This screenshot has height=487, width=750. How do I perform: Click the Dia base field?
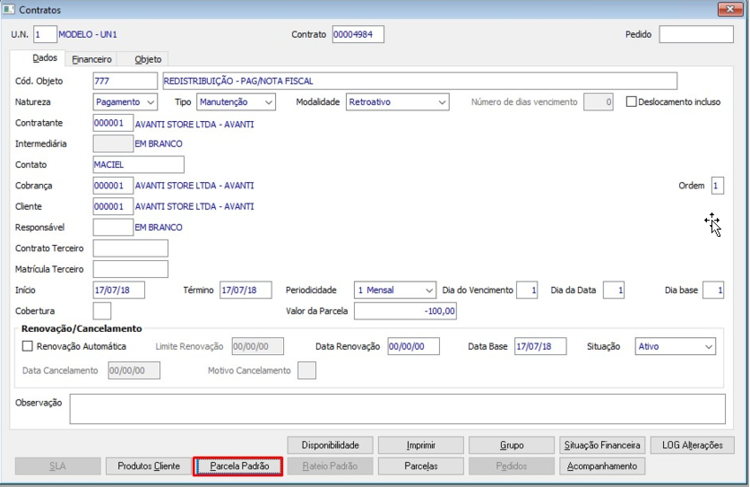tap(713, 290)
